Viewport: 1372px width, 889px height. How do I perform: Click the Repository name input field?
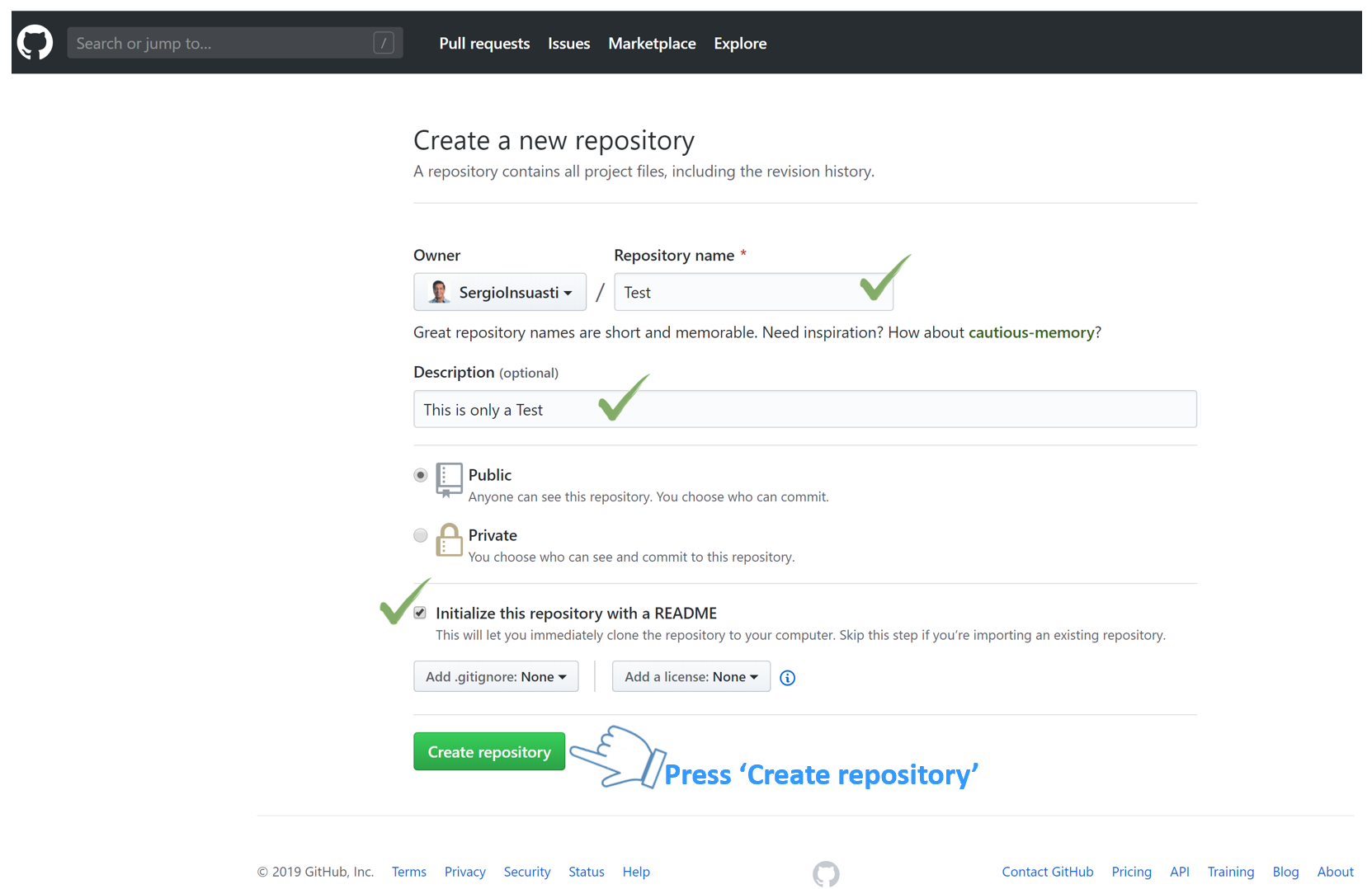(734, 292)
